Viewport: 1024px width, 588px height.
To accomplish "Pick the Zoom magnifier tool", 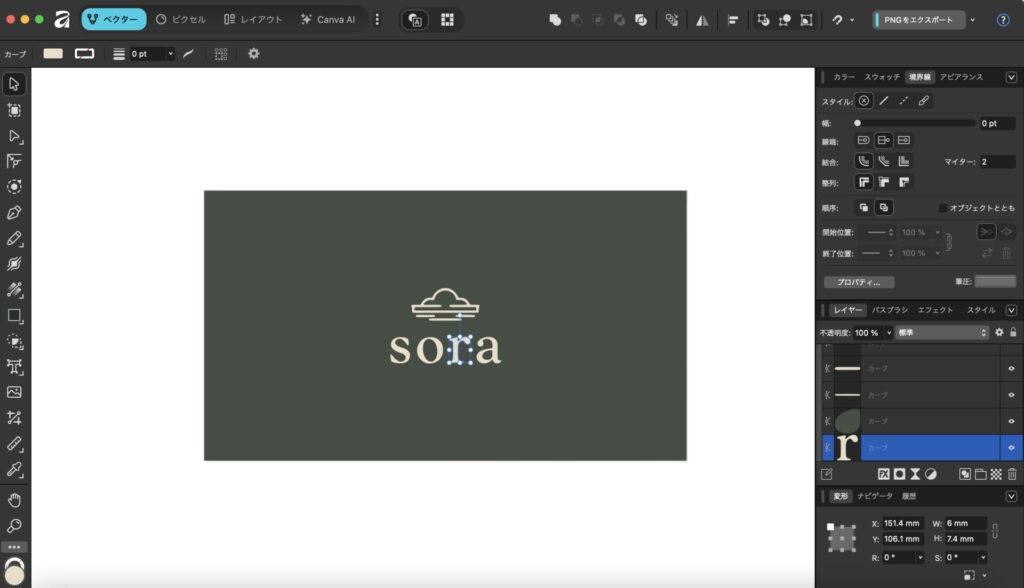I will pos(14,526).
